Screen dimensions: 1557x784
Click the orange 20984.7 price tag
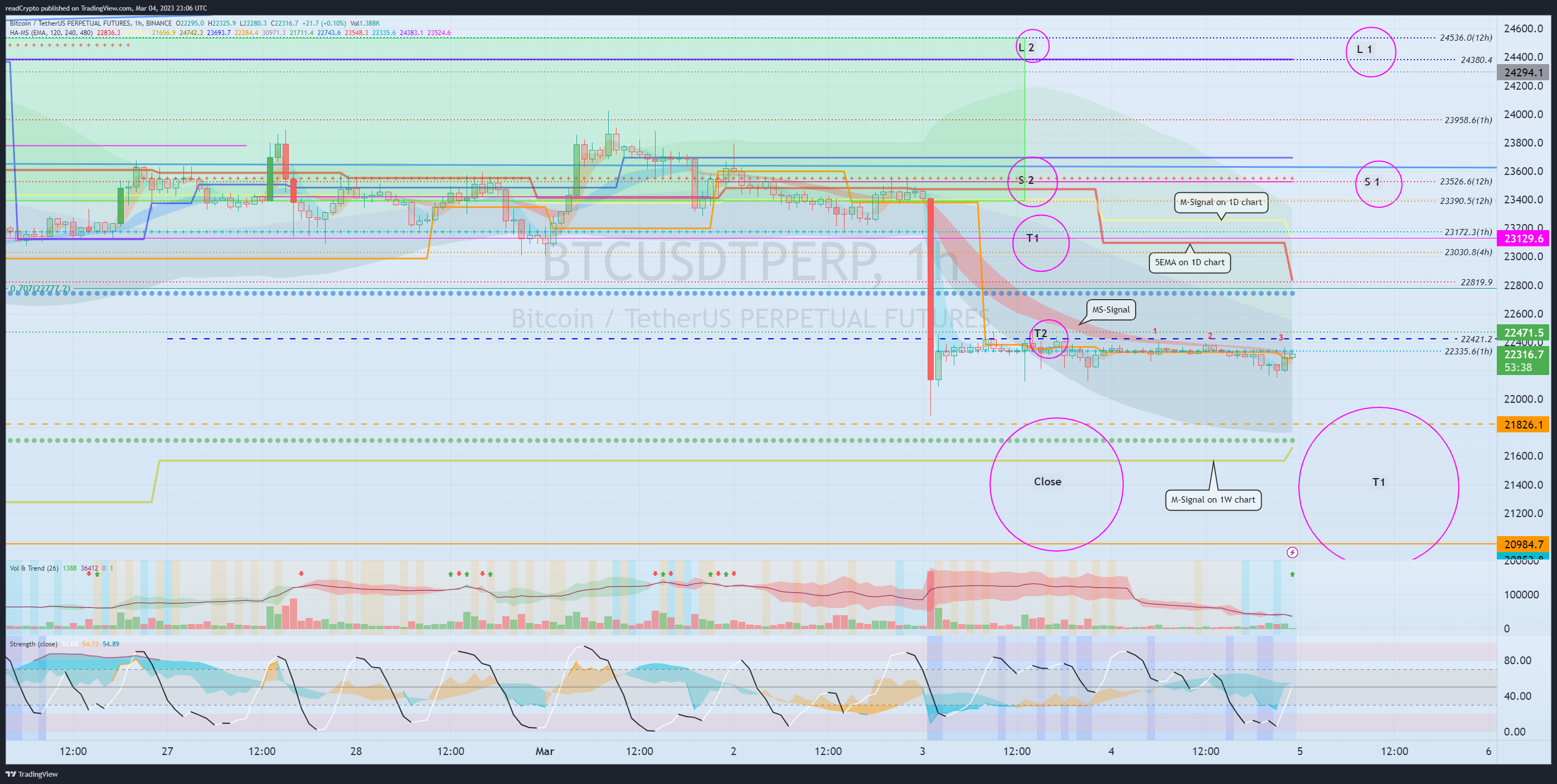[x=1523, y=544]
